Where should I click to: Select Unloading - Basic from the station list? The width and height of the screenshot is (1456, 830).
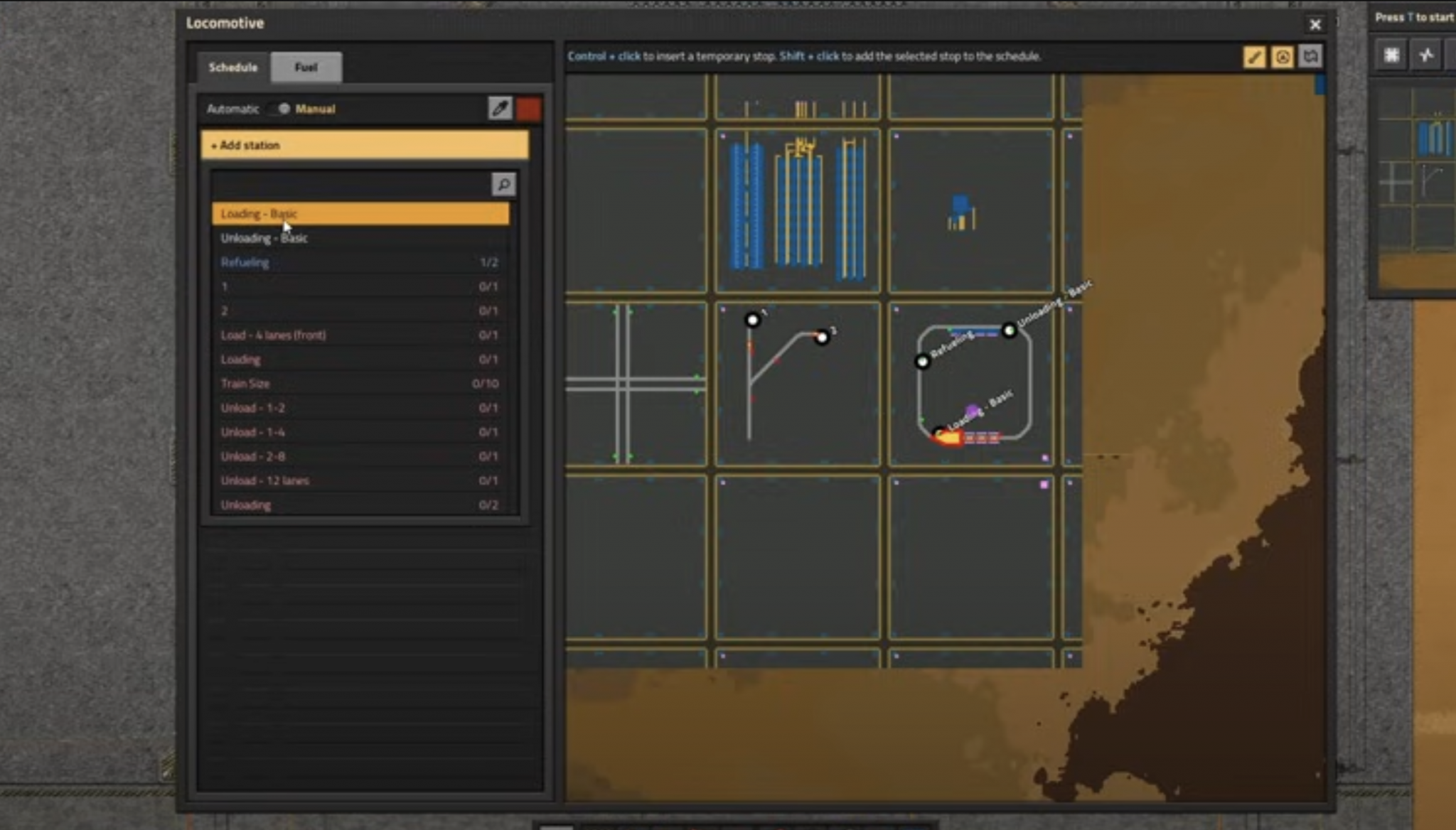pos(264,237)
